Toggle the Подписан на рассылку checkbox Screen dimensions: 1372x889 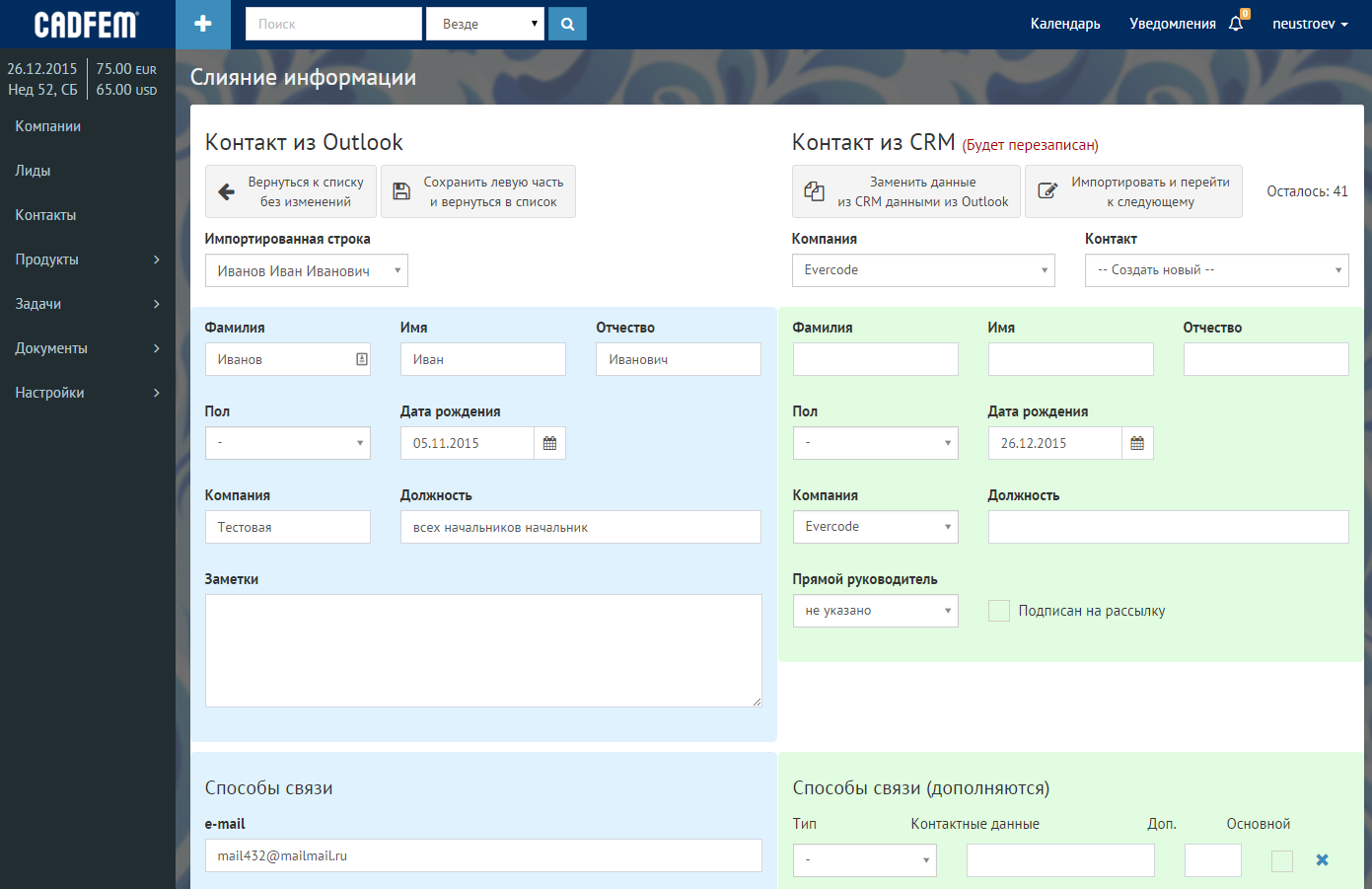tap(999, 611)
